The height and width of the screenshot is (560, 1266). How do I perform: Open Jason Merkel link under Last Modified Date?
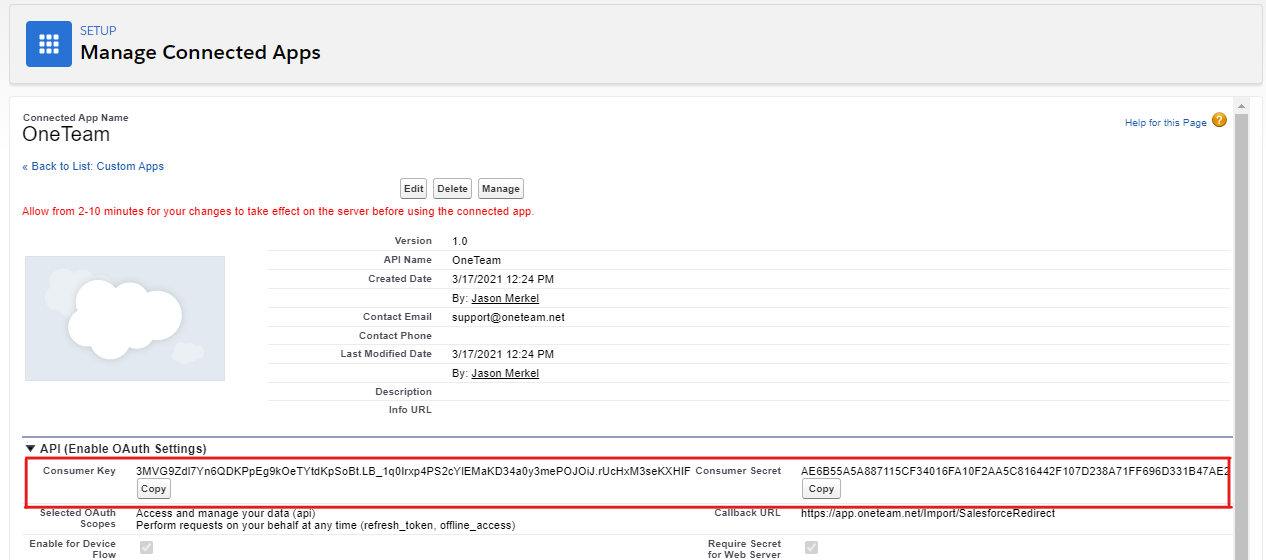click(505, 373)
